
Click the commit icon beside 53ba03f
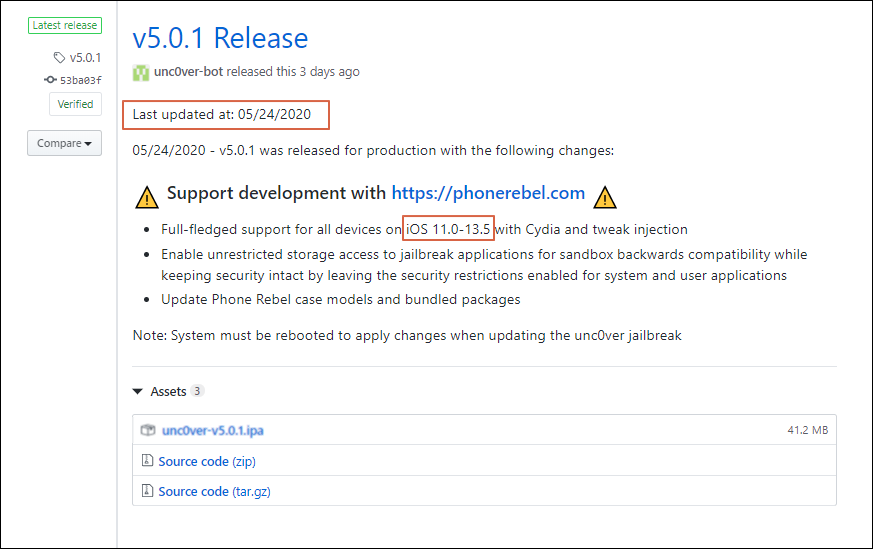tap(50, 80)
